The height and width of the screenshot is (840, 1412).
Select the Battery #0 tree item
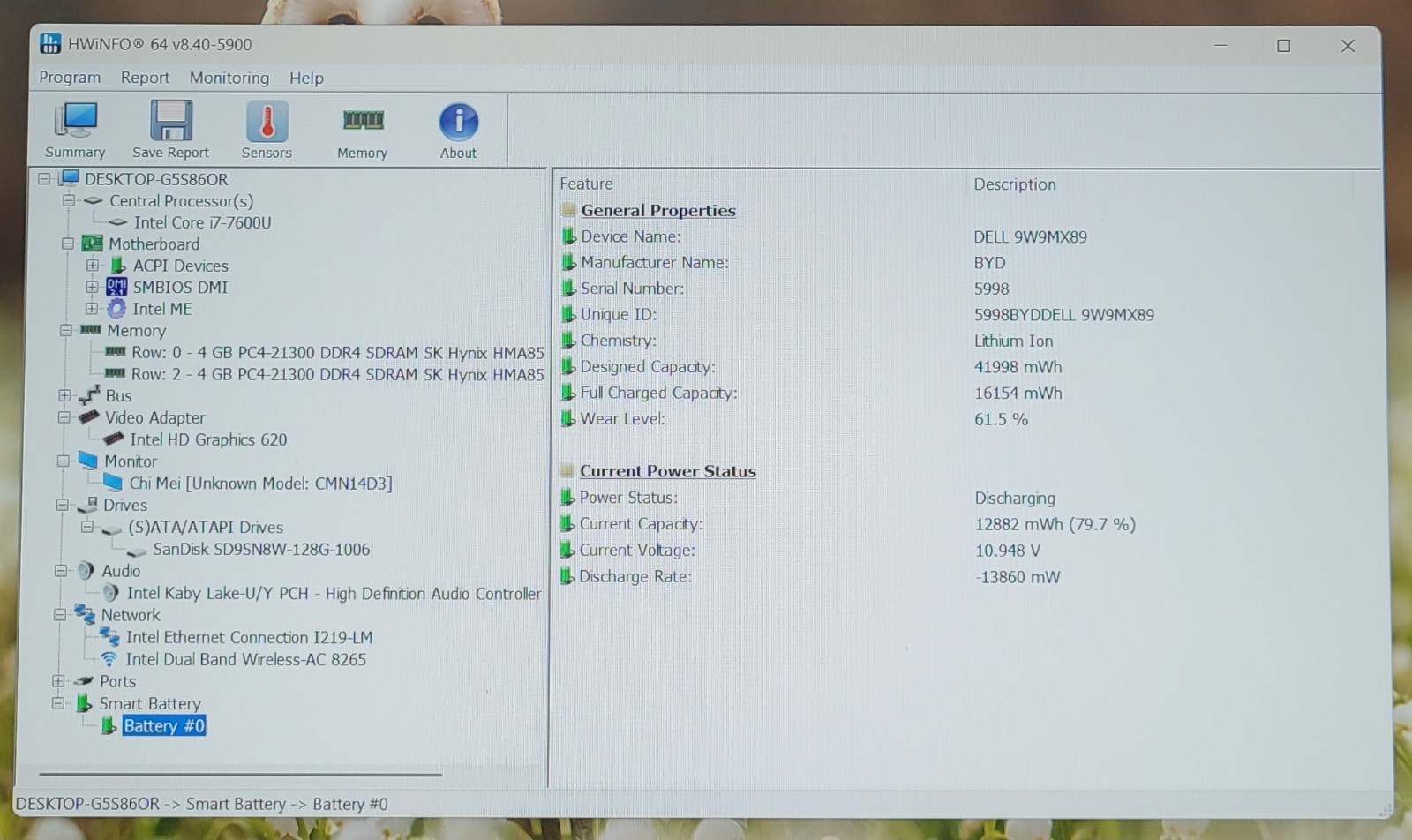tap(164, 725)
